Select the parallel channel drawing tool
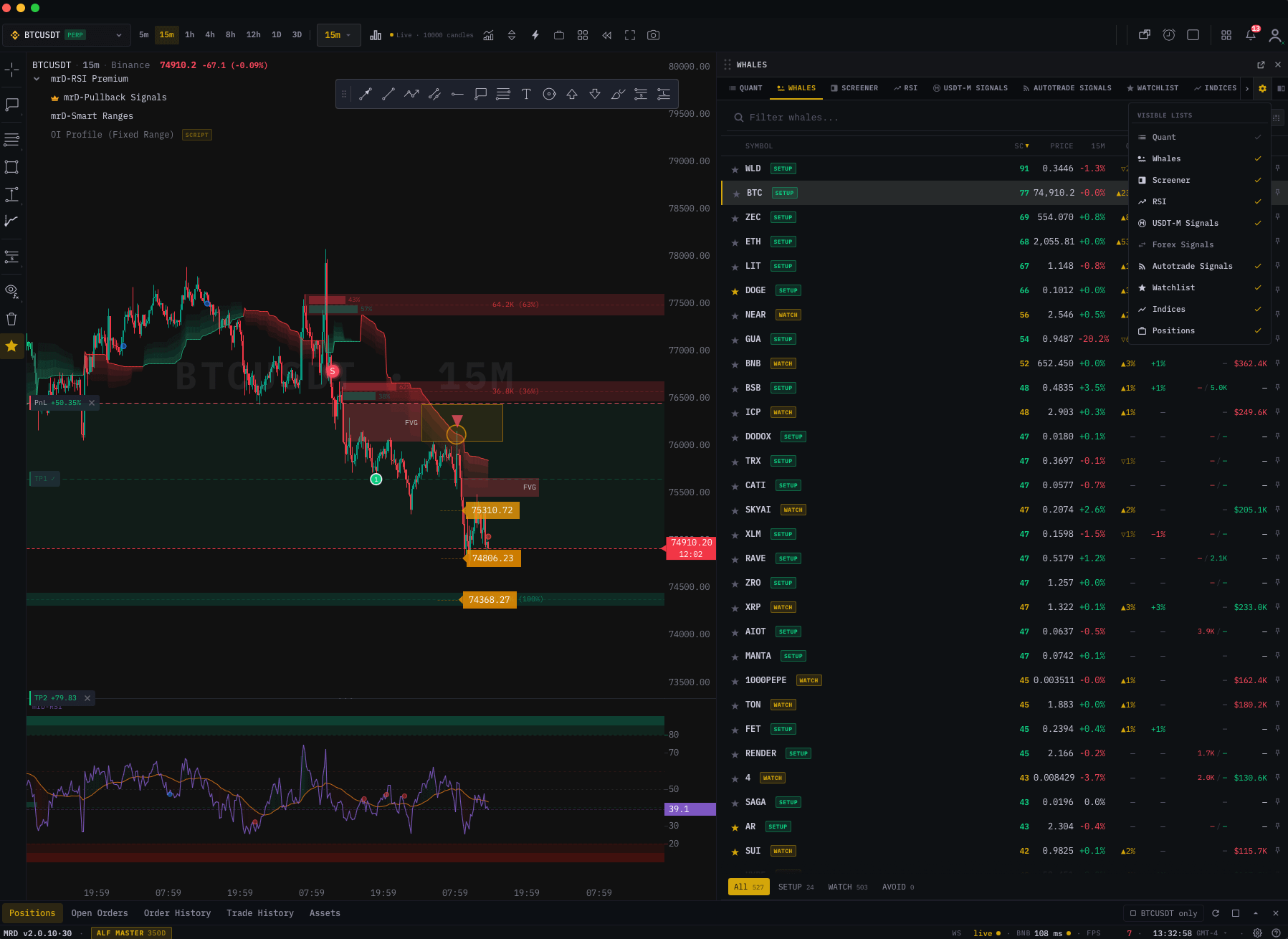Image resolution: width=1288 pixels, height=939 pixels. (x=434, y=94)
